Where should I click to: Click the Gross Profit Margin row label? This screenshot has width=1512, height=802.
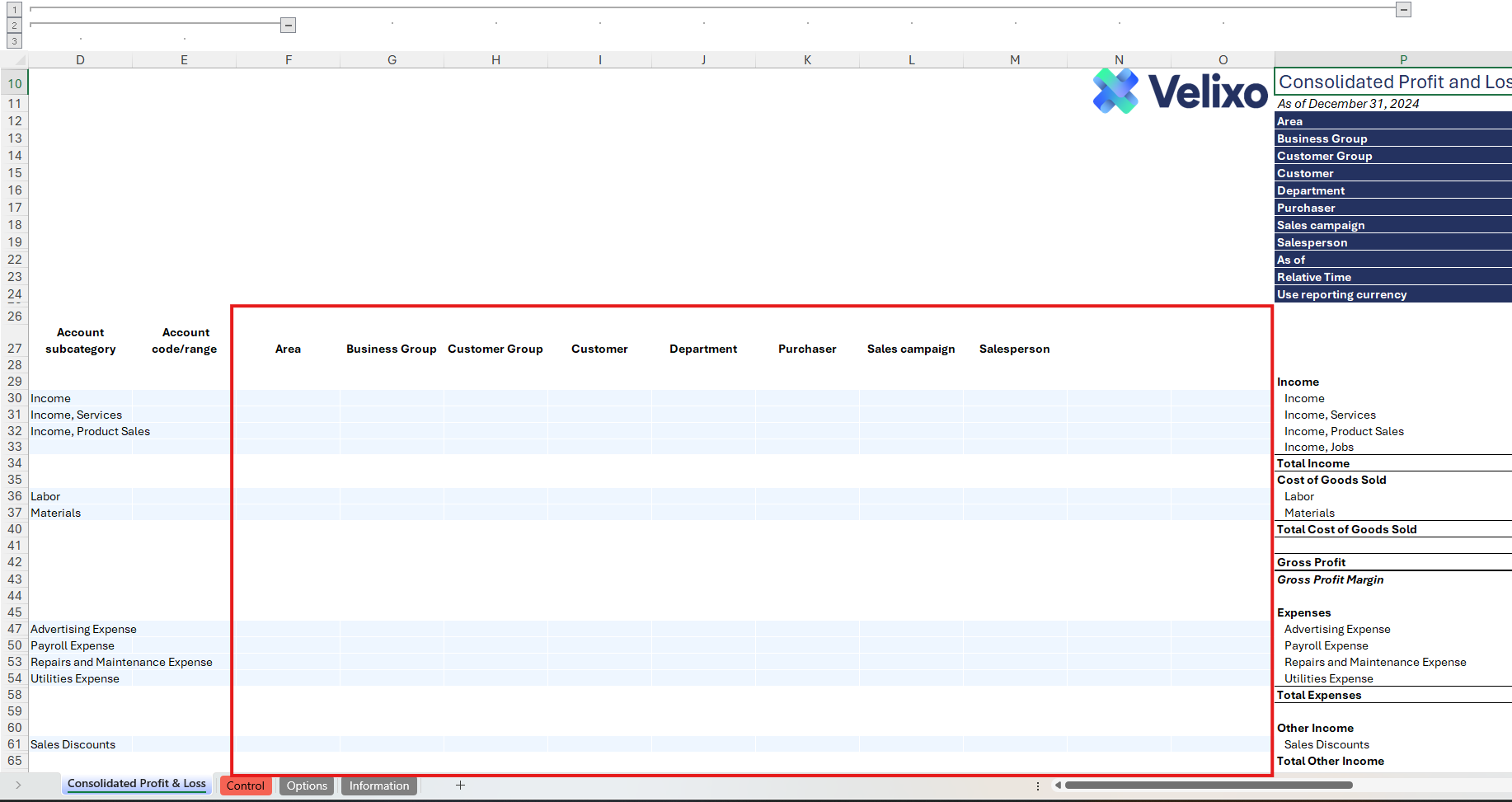point(1330,579)
